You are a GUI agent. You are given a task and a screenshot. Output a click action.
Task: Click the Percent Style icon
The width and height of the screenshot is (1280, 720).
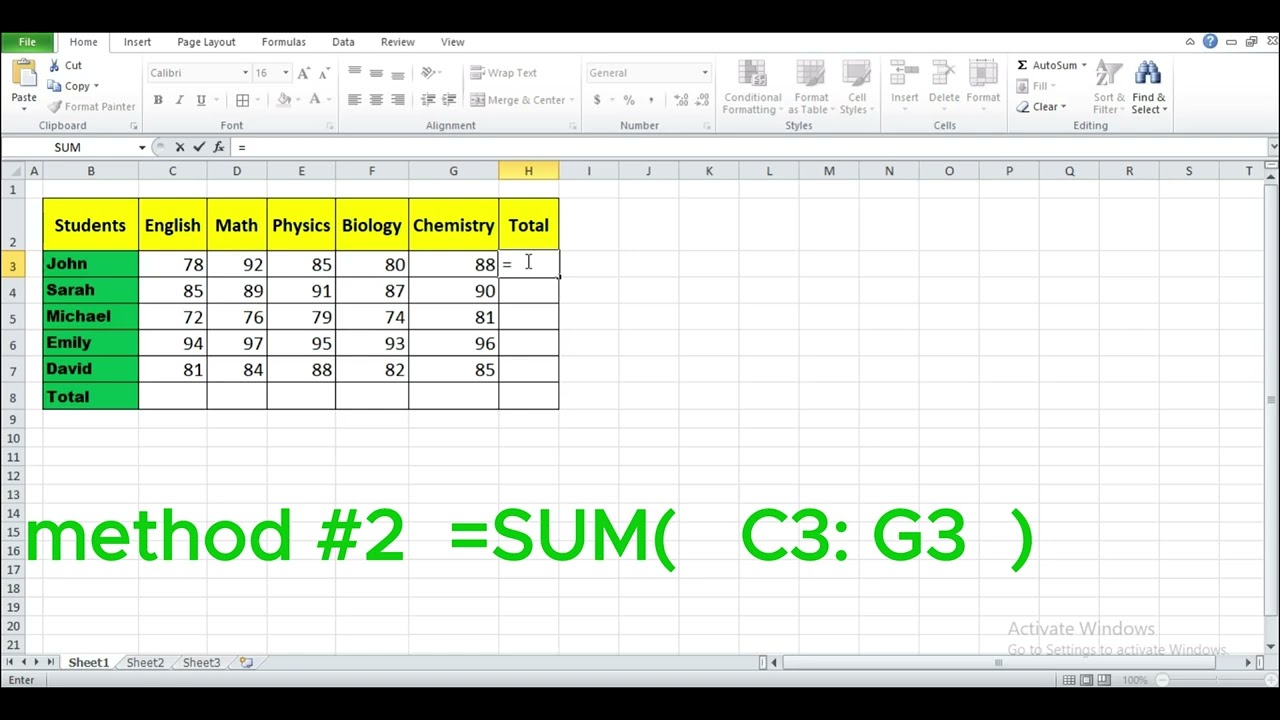[629, 100]
